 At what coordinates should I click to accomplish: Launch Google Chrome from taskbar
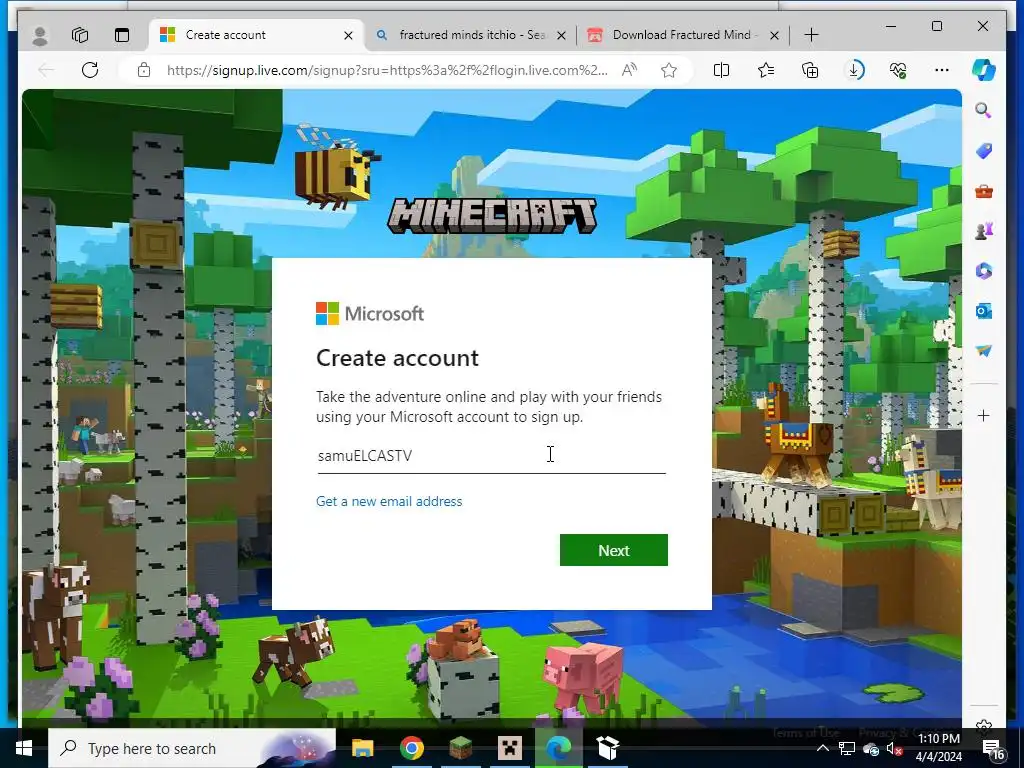[411, 748]
